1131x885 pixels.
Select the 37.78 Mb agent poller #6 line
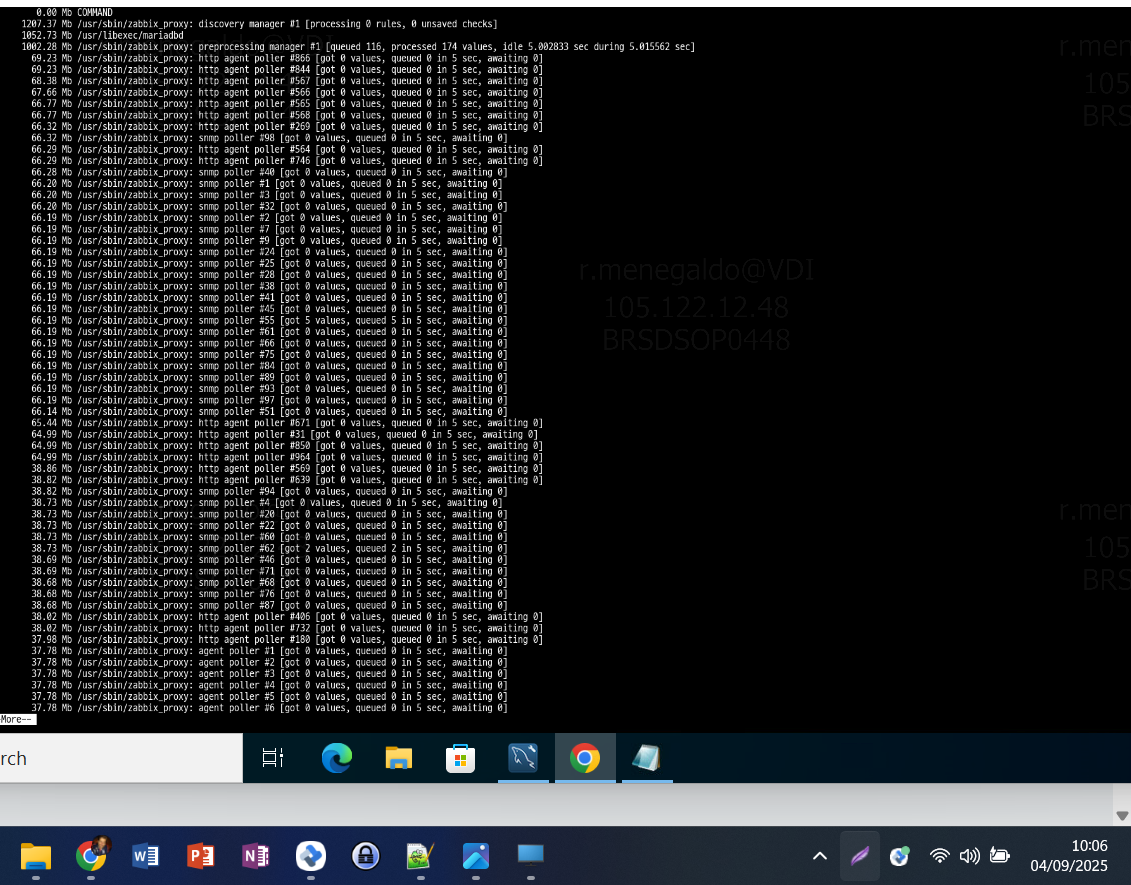[x=269, y=708]
